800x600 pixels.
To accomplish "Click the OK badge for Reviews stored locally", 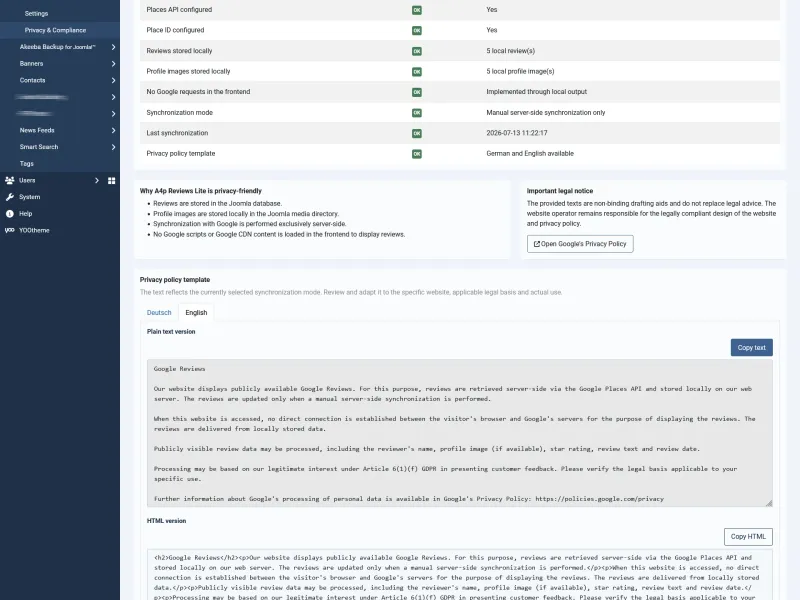I will point(417,51).
